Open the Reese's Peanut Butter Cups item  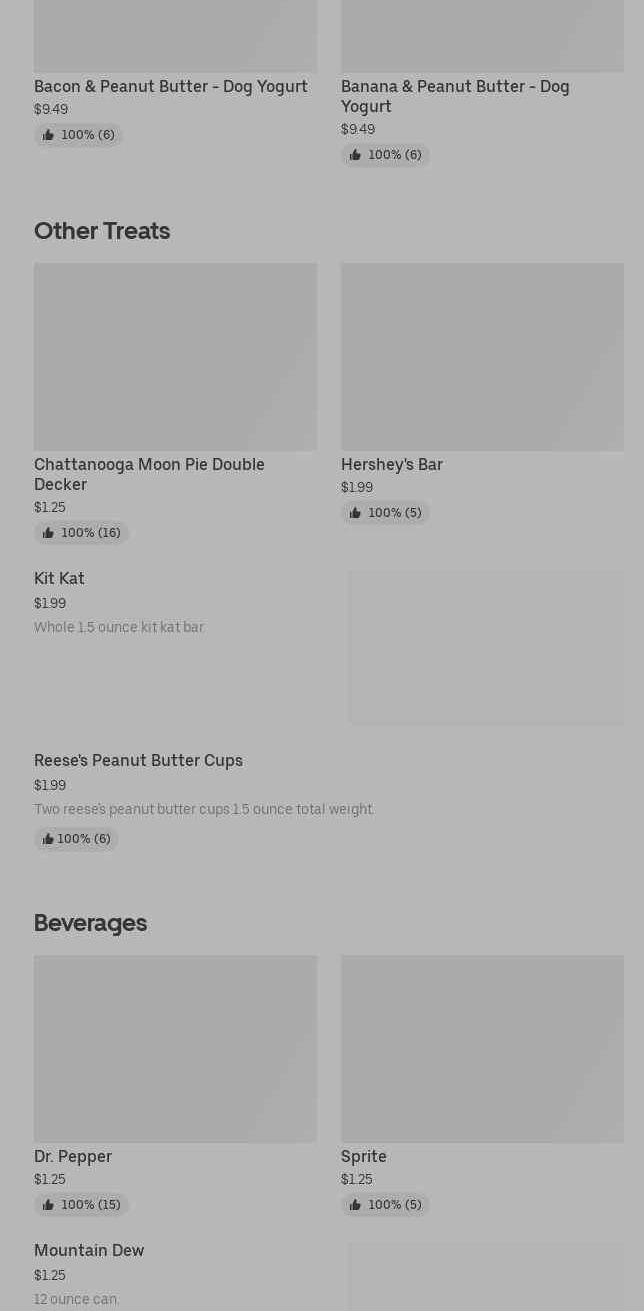pyautogui.click(x=138, y=760)
